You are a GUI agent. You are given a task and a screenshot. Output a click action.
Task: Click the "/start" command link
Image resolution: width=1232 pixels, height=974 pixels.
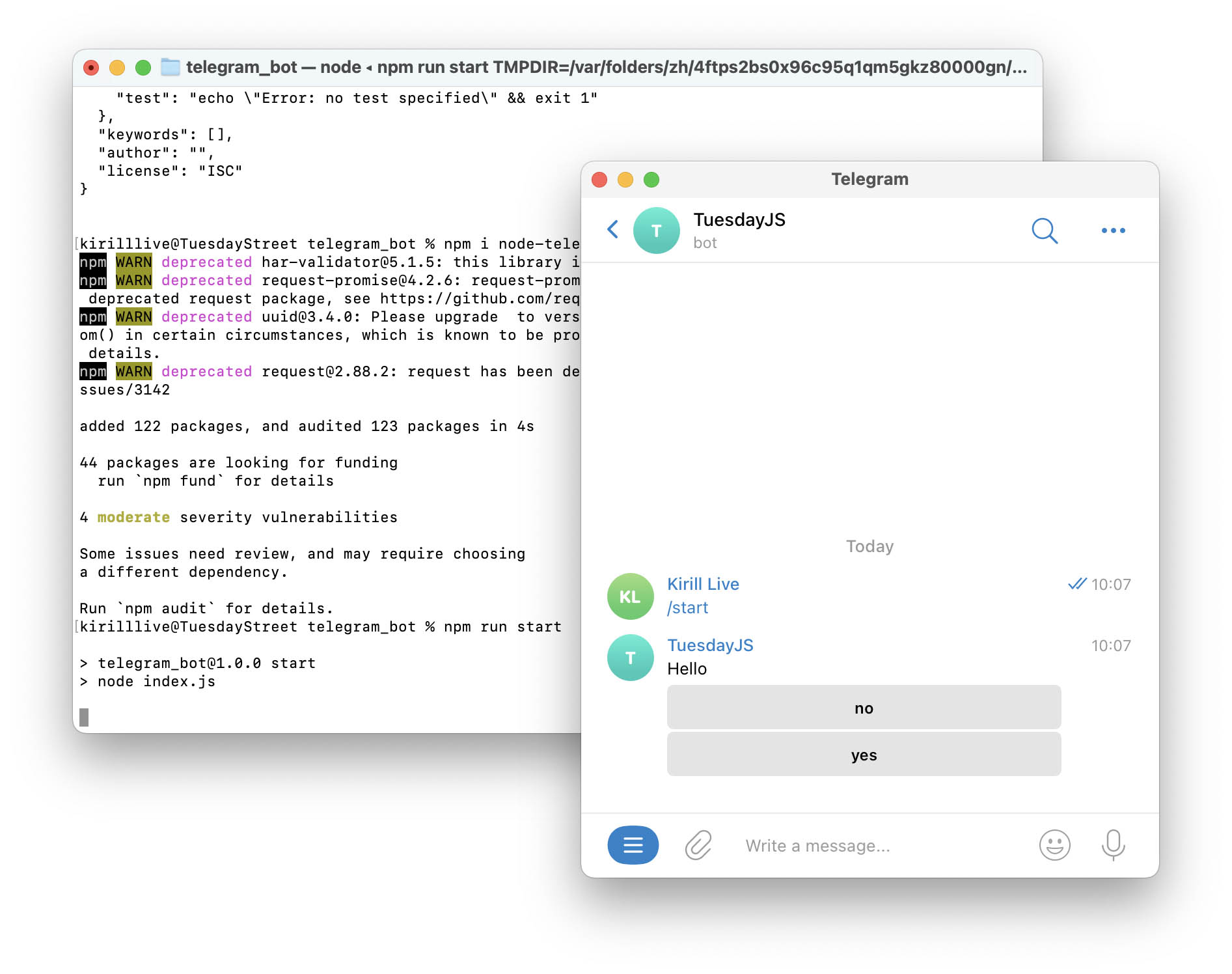(687, 607)
